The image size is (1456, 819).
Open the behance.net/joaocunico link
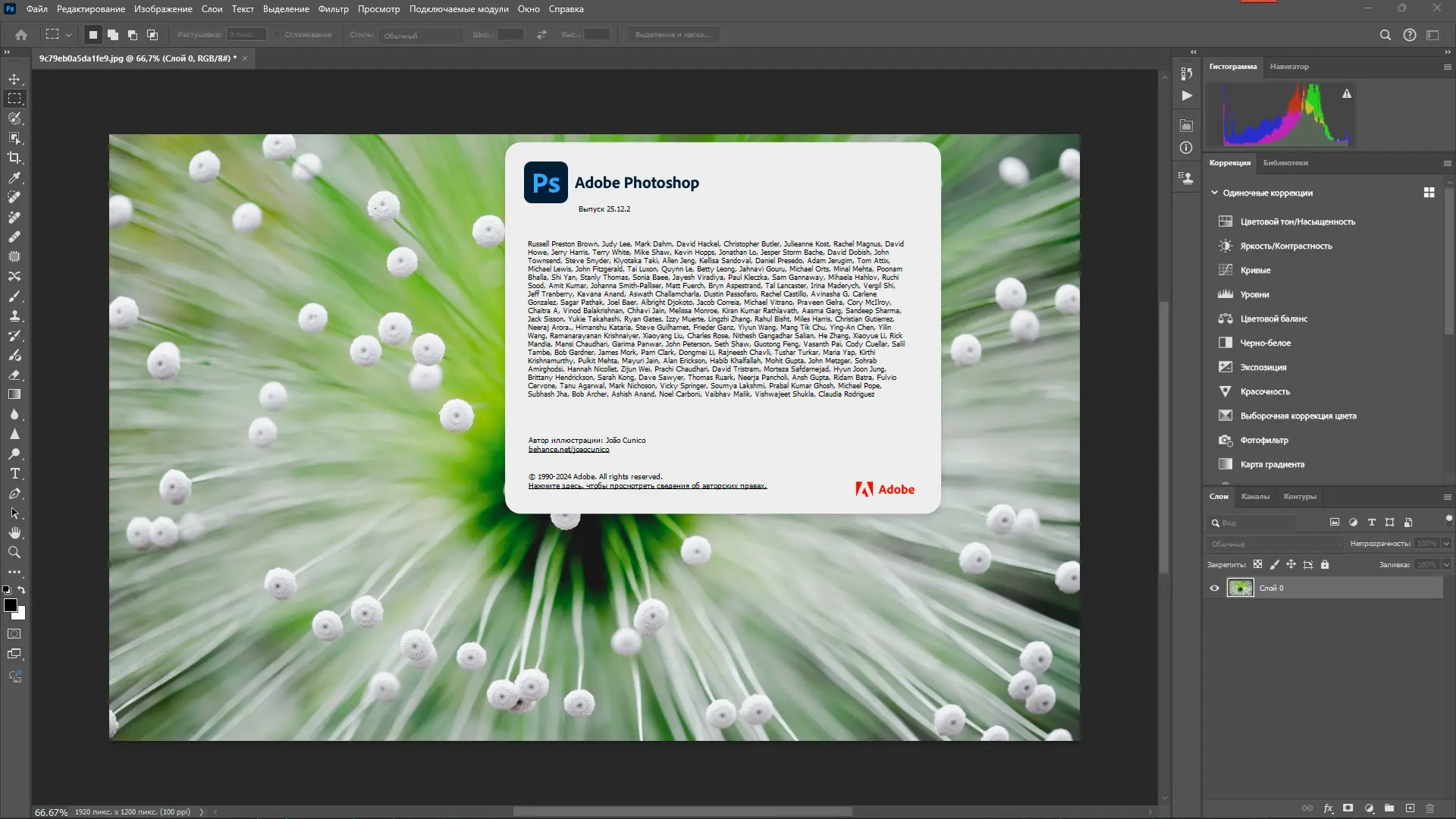569,450
